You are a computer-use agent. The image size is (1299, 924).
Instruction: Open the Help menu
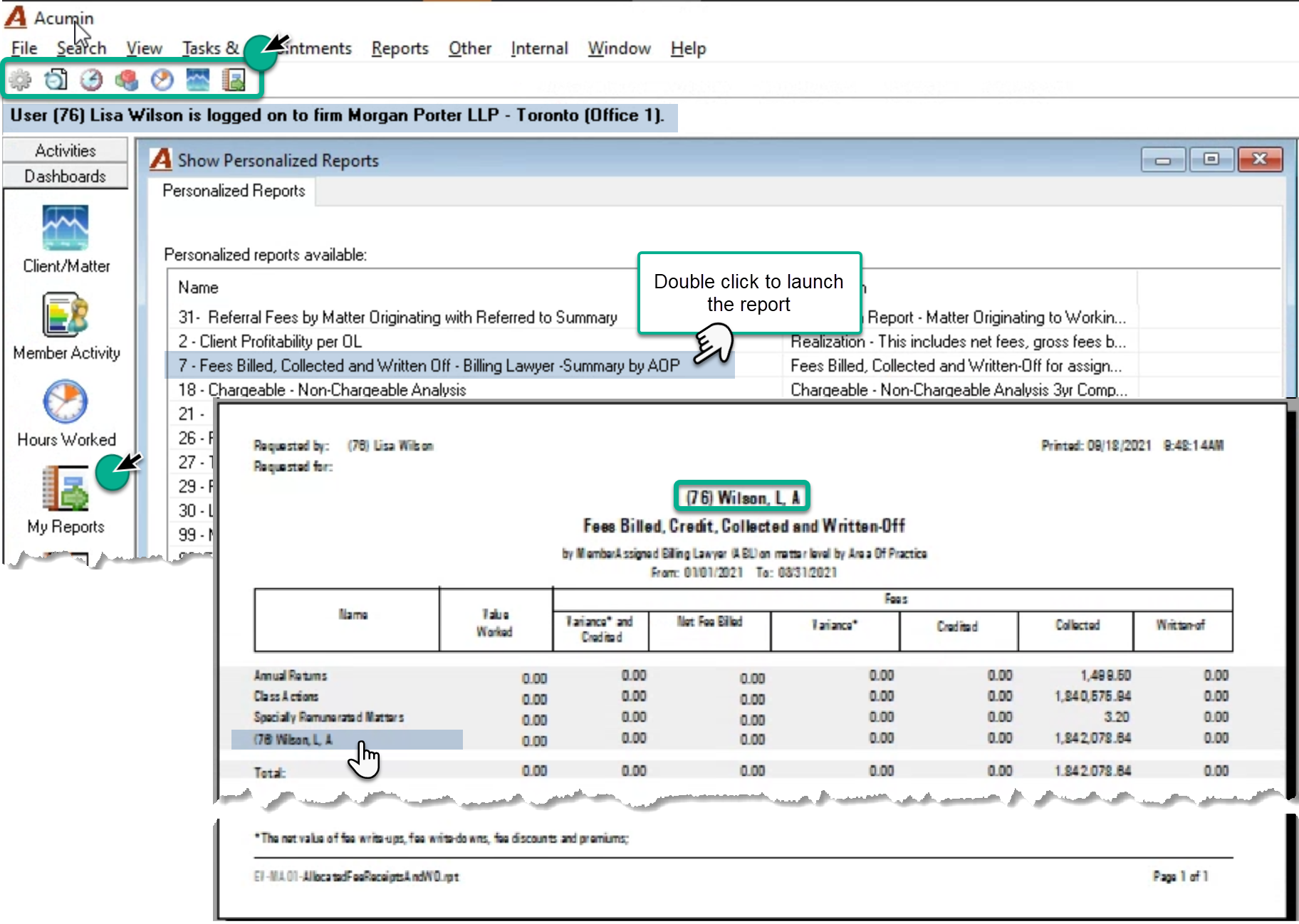point(688,48)
